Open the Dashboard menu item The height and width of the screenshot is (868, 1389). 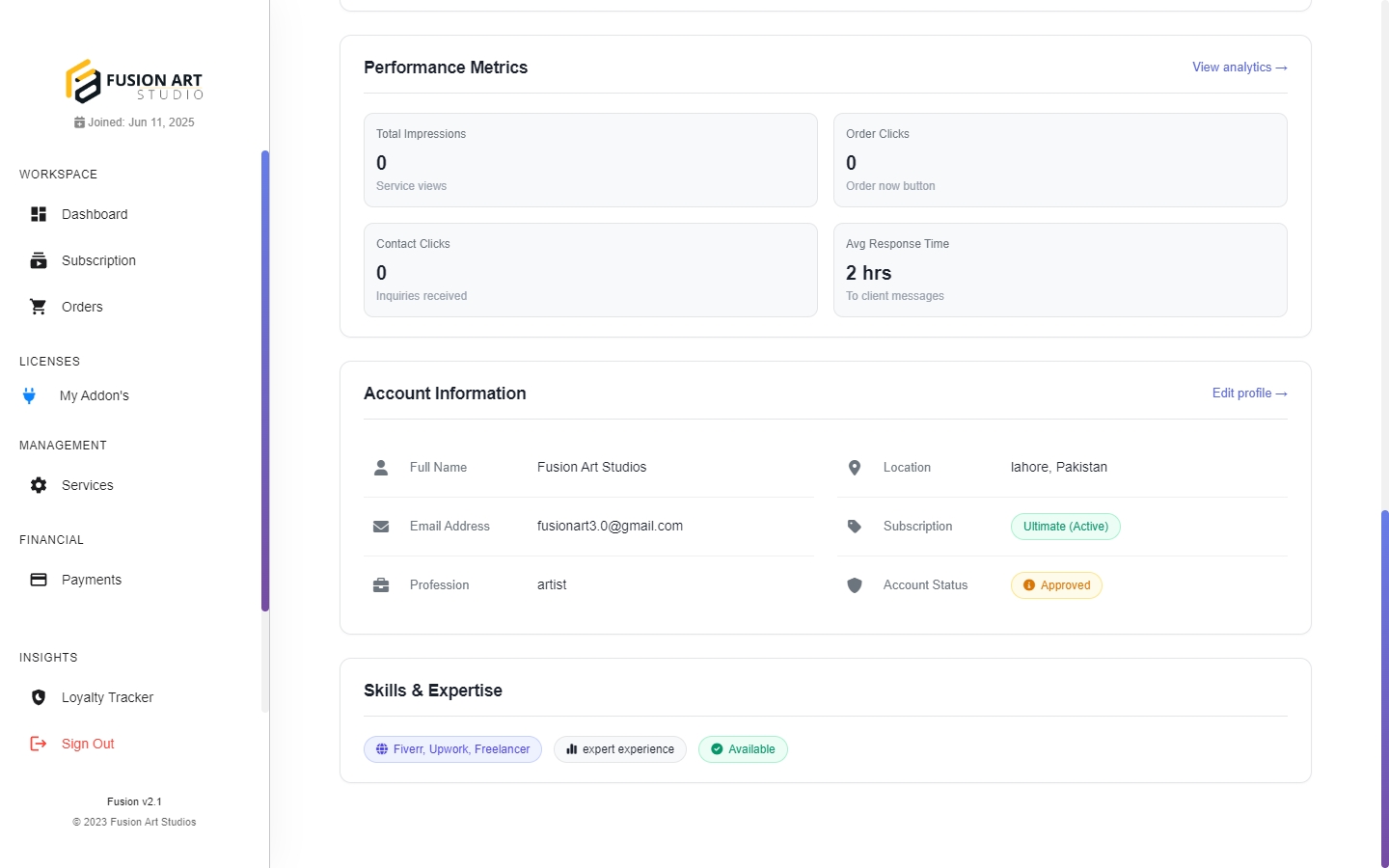95,214
